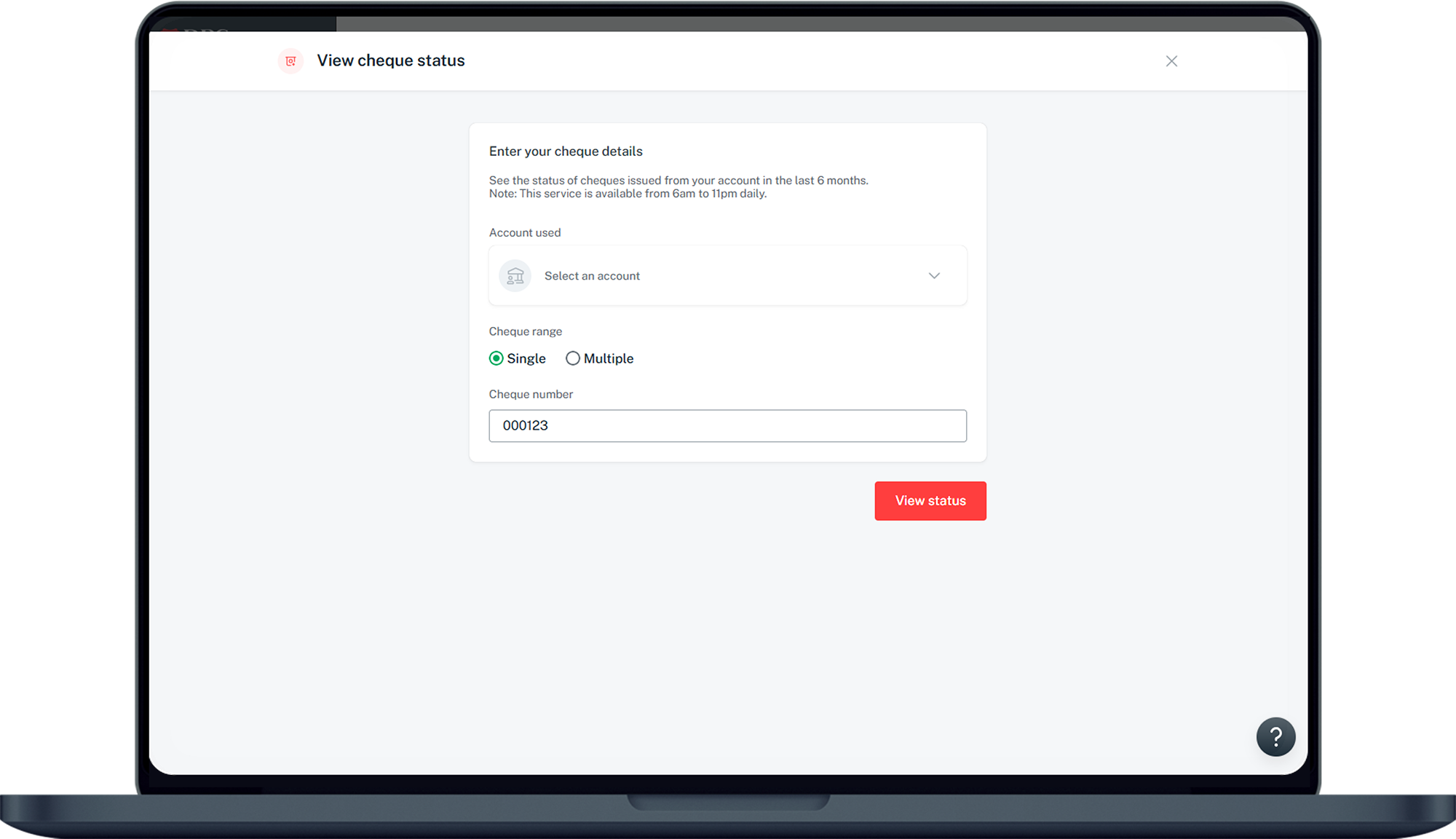1456x839 pixels.
Task: Click the Cheque number field label
Action: pyautogui.click(x=531, y=394)
